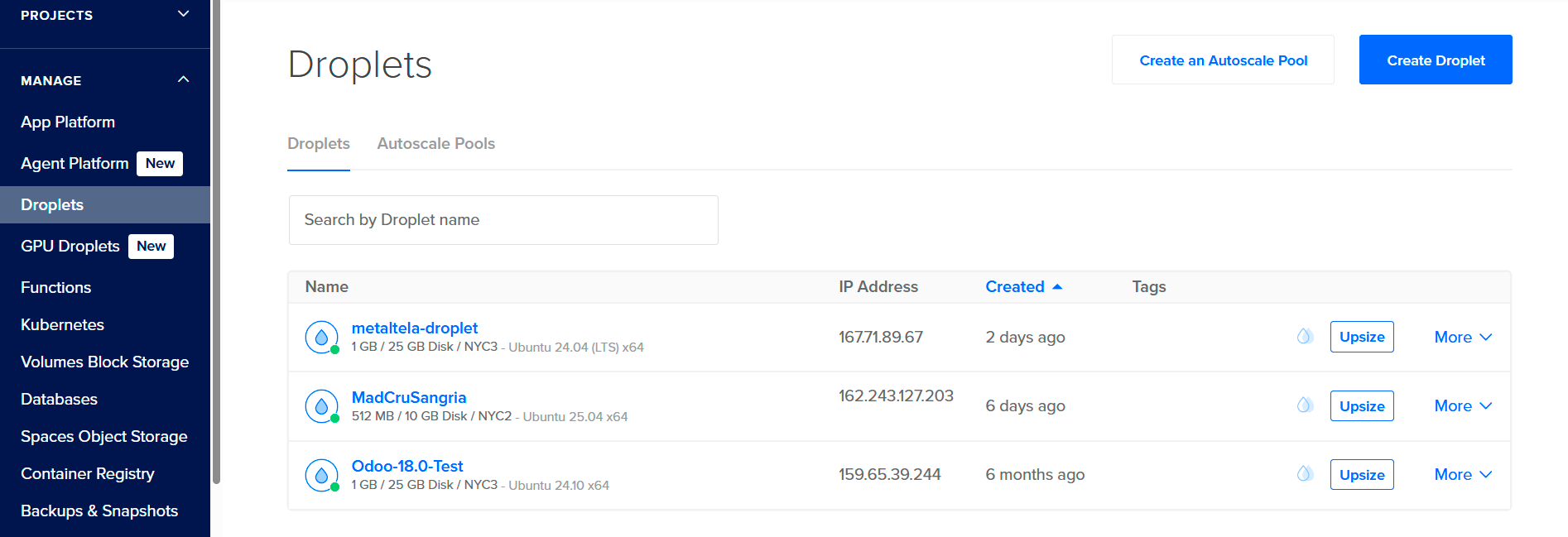
Task: Switch to the Autoscale Pools tab
Action: [x=435, y=143]
